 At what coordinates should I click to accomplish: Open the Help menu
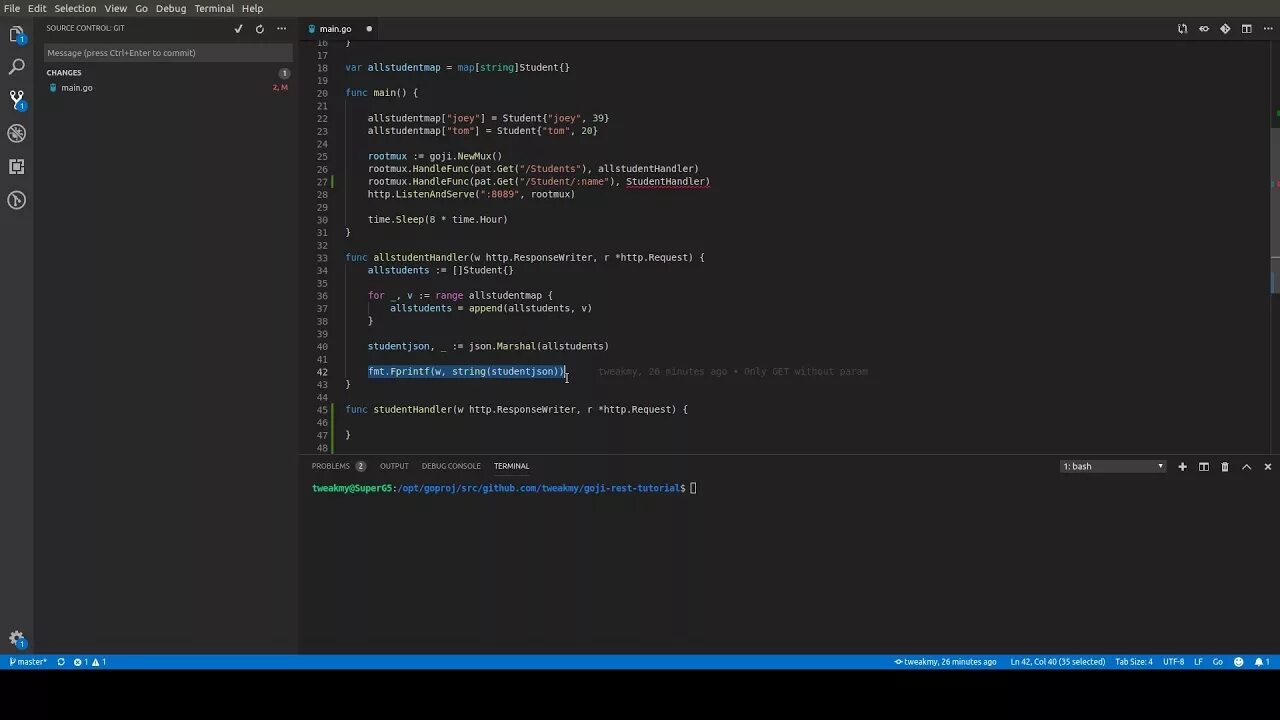pyautogui.click(x=252, y=8)
